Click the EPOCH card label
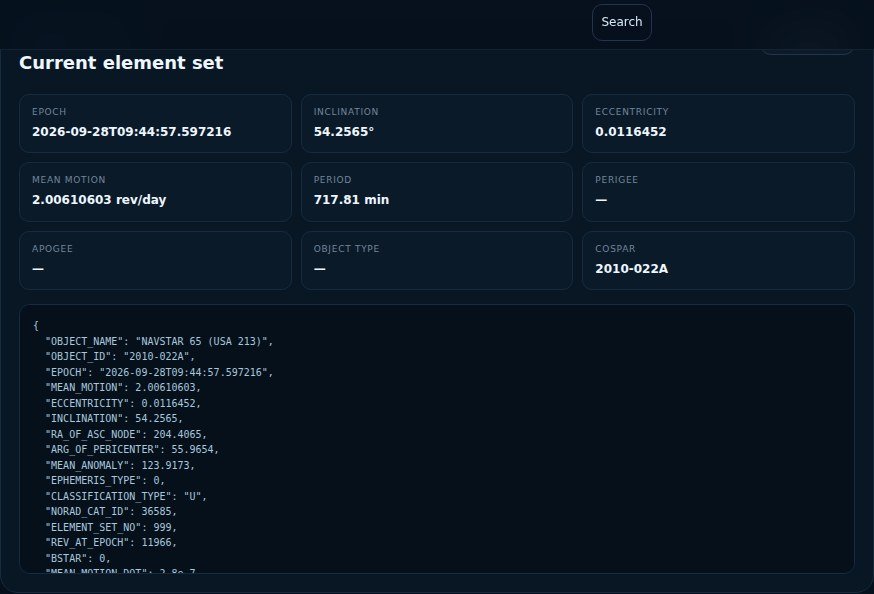This screenshot has width=874, height=594. (x=49, y=111)
